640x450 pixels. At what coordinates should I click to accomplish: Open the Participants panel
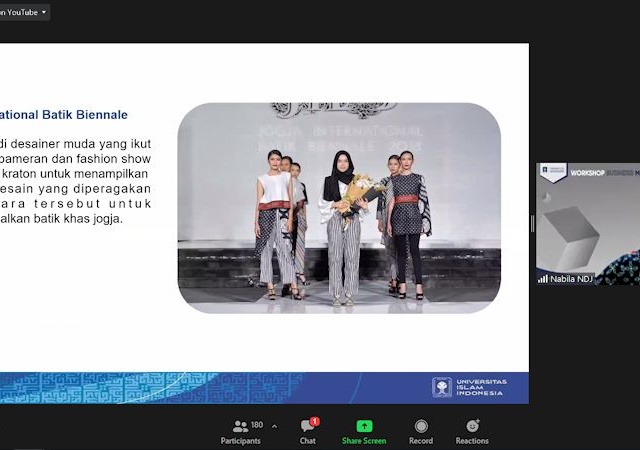[x=241, y=432]
